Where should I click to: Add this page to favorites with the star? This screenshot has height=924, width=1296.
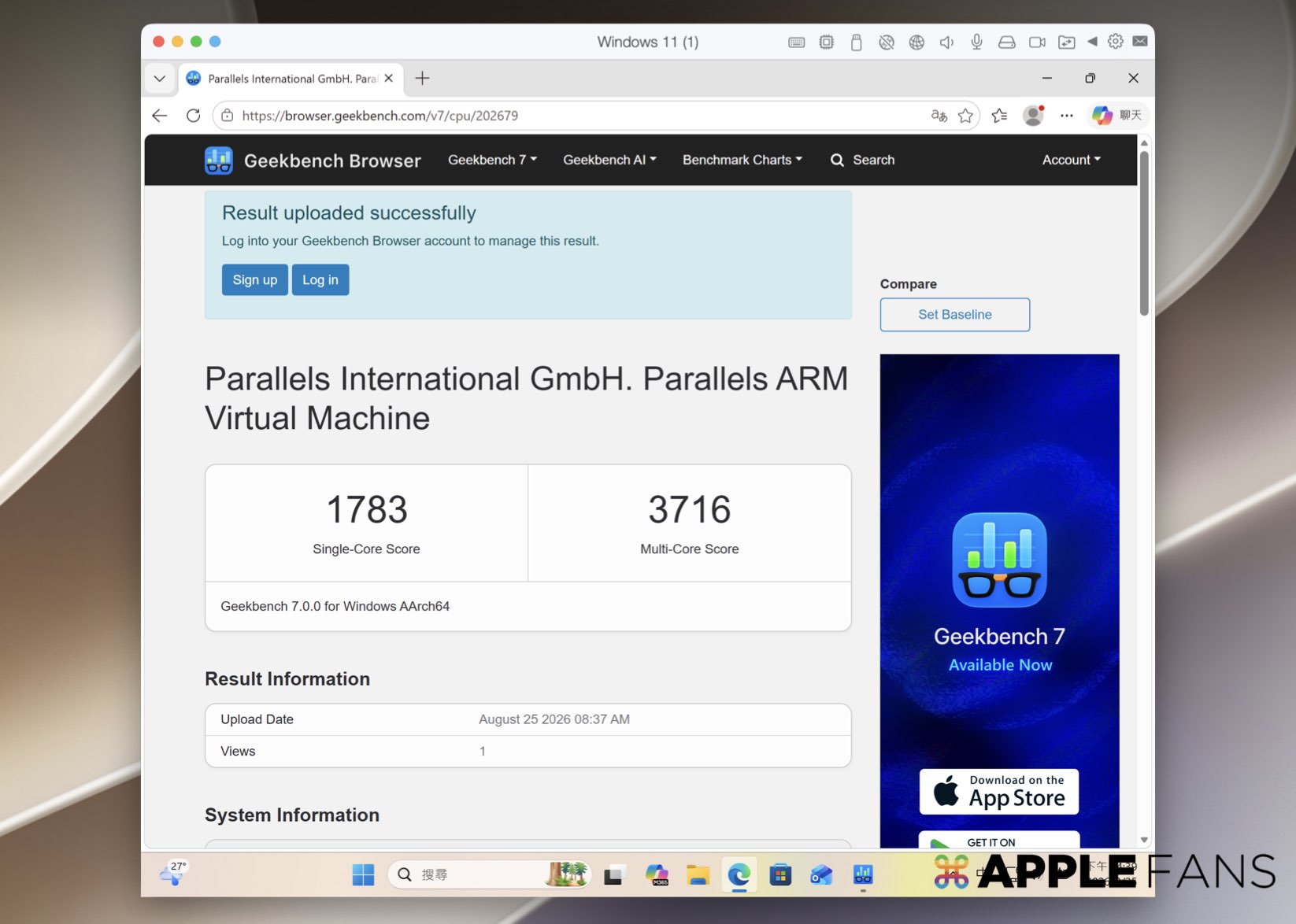pyautogui.click(x=965, y=116)
